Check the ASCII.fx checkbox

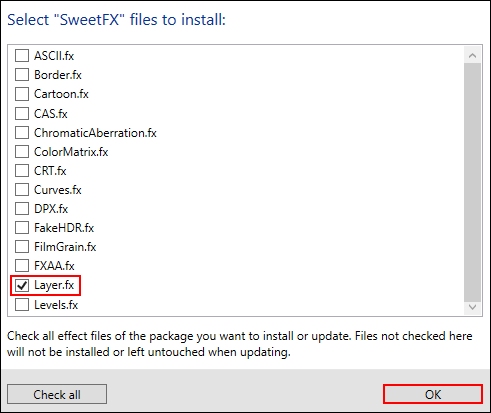coord(22,56)
